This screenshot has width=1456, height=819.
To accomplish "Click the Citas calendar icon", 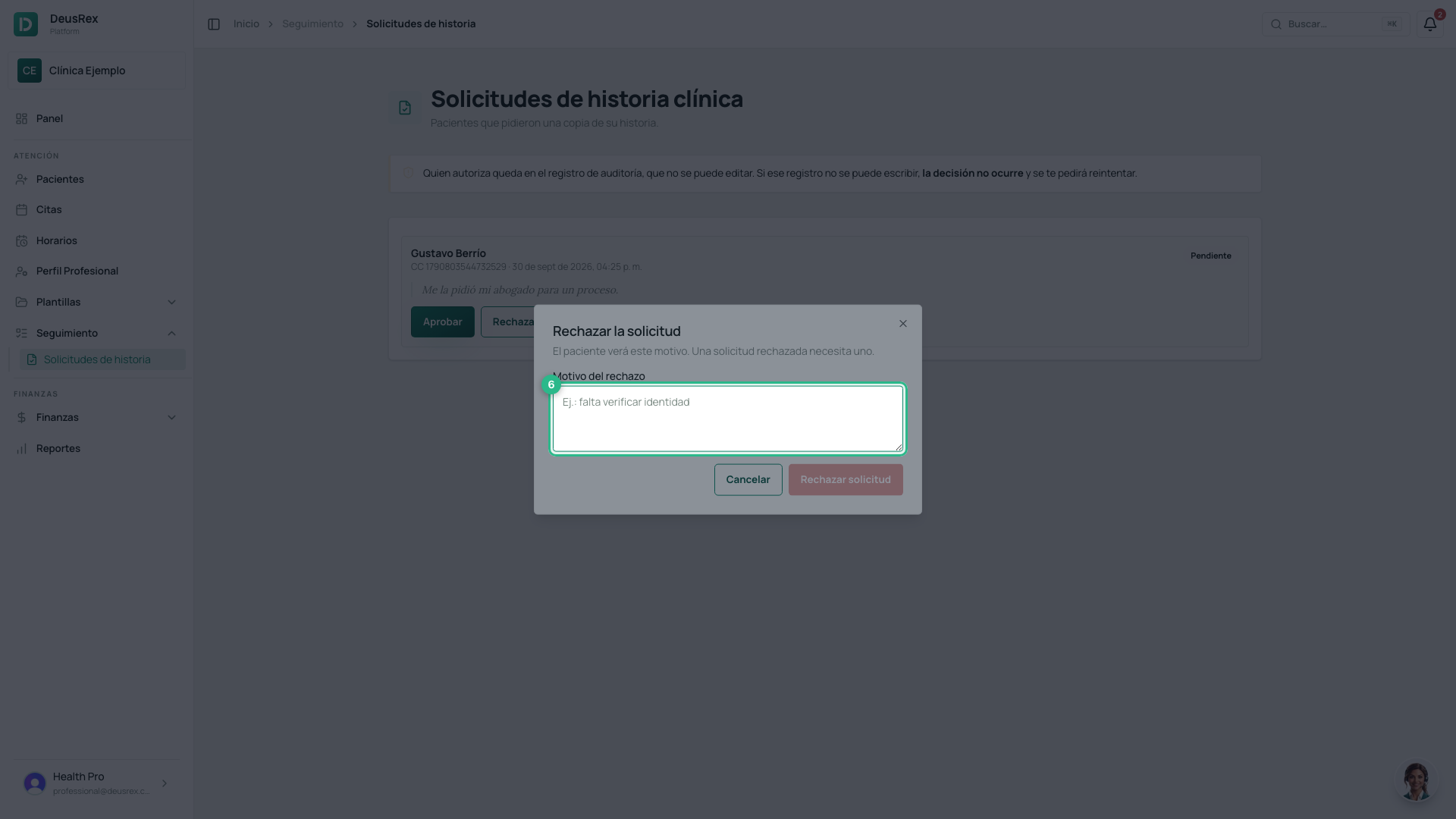I will (21, 210).
